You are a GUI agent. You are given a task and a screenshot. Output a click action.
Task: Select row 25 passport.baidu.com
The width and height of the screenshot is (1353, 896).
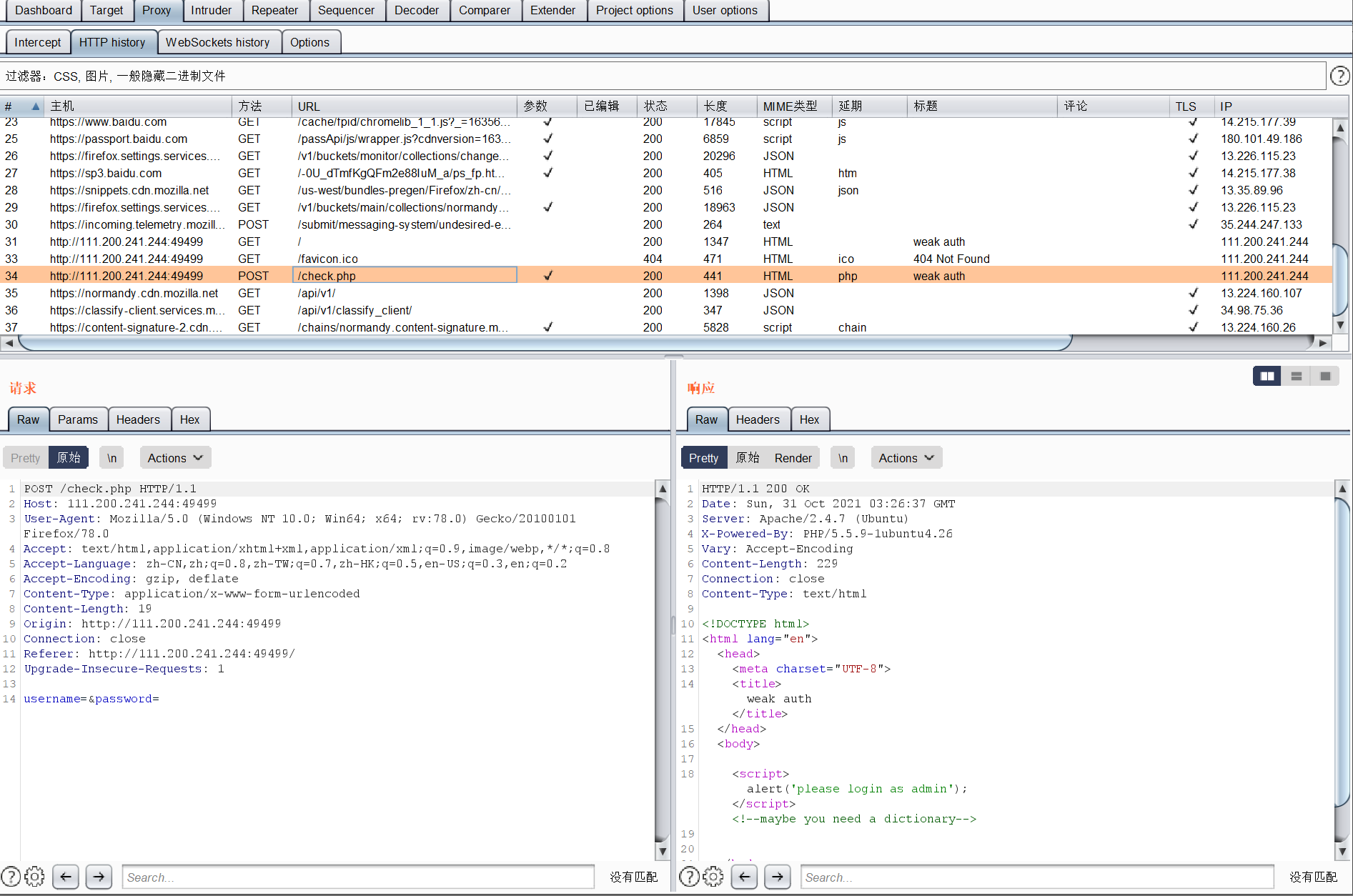coord(666,139)
